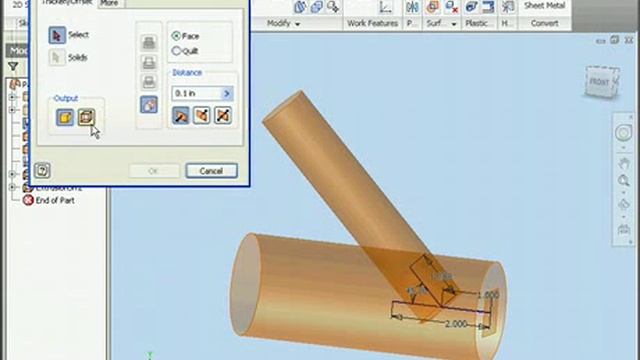Expand the orbit options dropdown arrow
This screenshot has width=640, height=360.
point(623,217)
